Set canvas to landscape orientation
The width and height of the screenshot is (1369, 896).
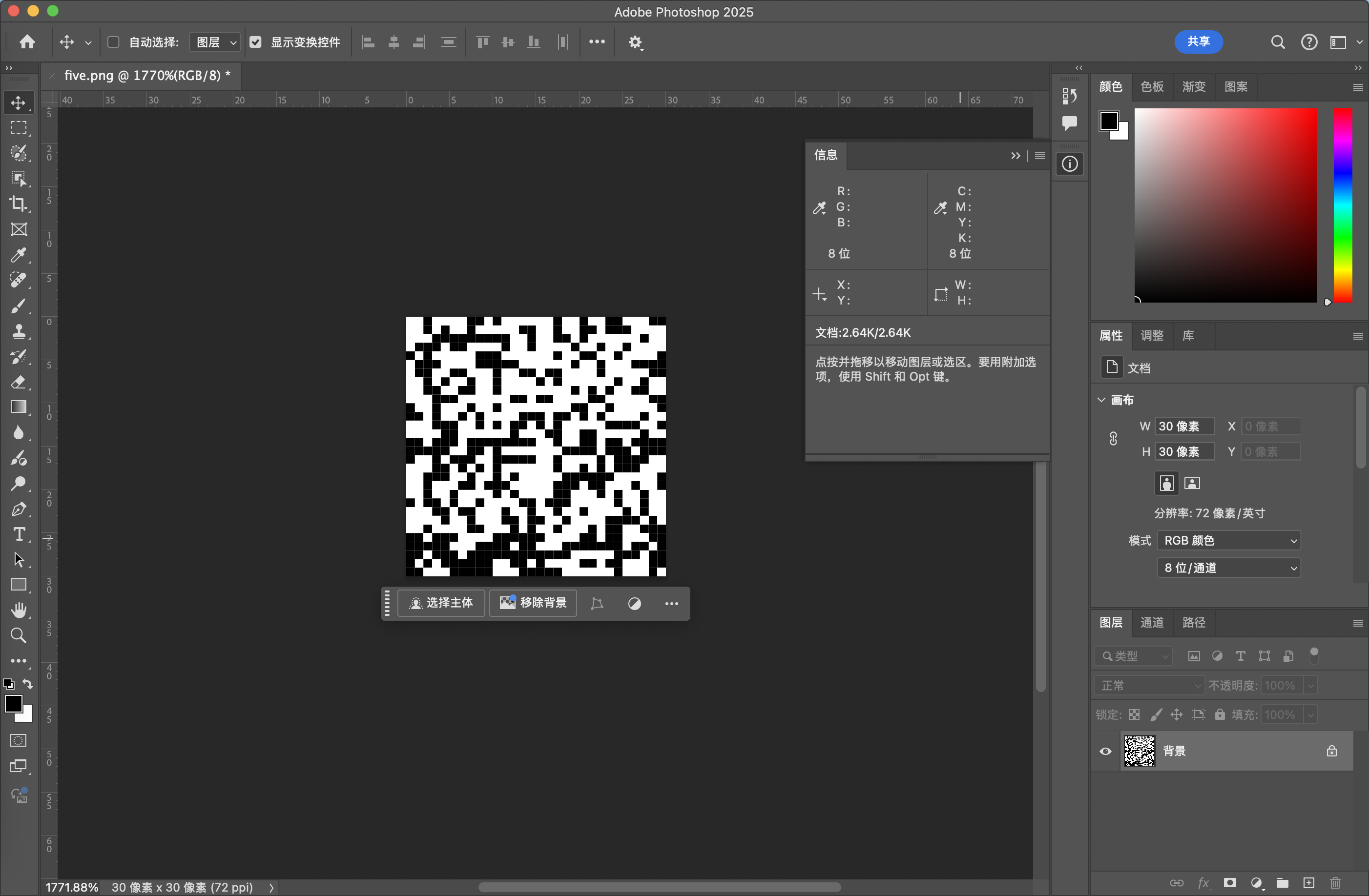click(x=1192, y=484)
